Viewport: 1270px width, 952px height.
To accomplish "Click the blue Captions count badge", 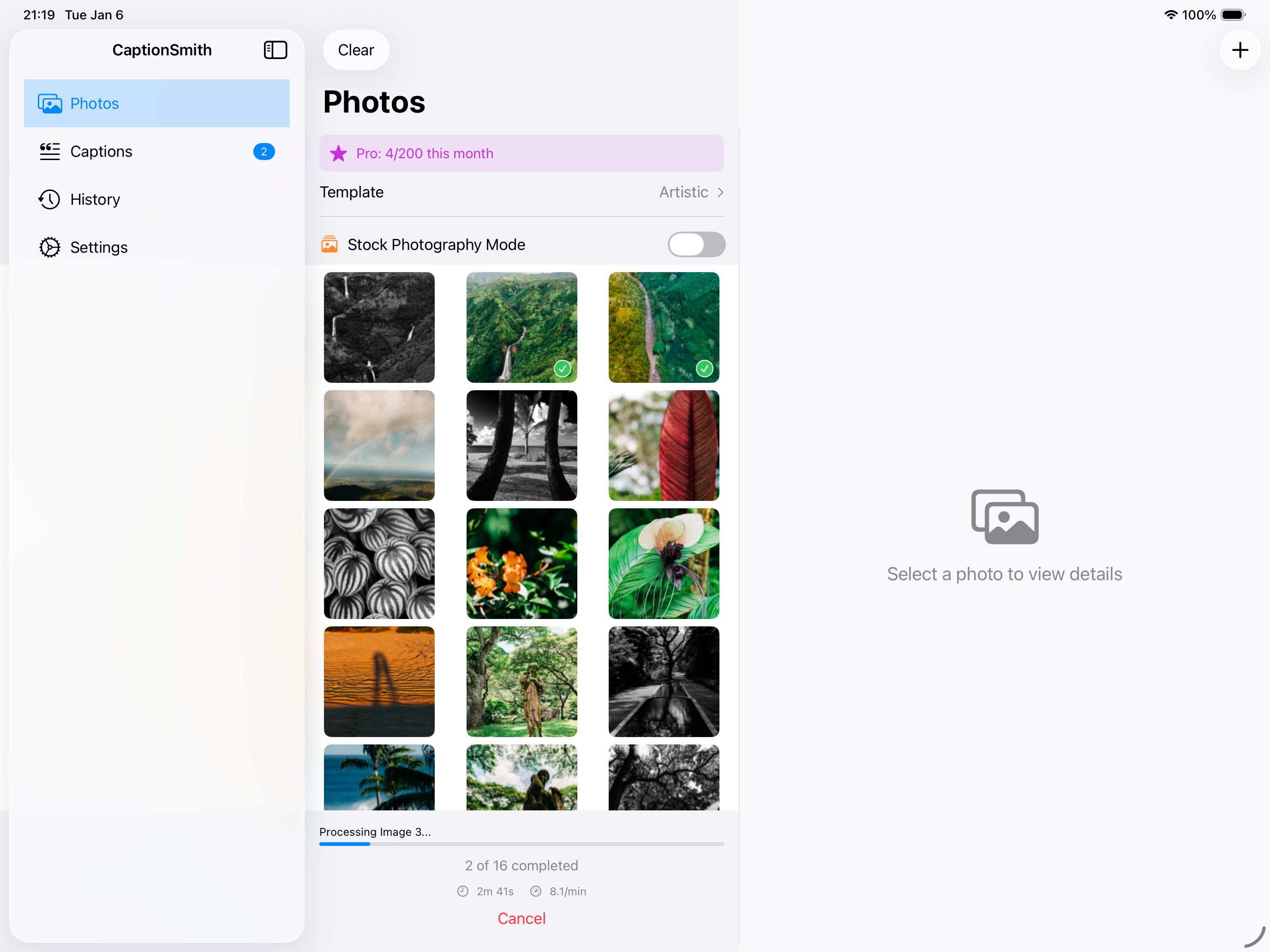I will point(264,151).
